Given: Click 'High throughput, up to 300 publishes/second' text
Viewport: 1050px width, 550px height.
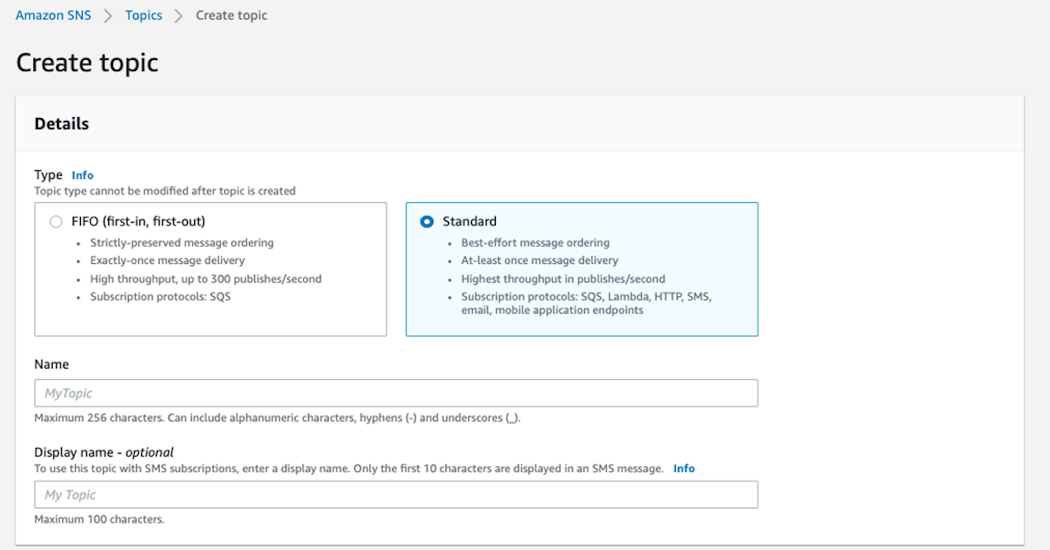Looking at the screenshot, I should pyautogui.click(x=206, y=279).
